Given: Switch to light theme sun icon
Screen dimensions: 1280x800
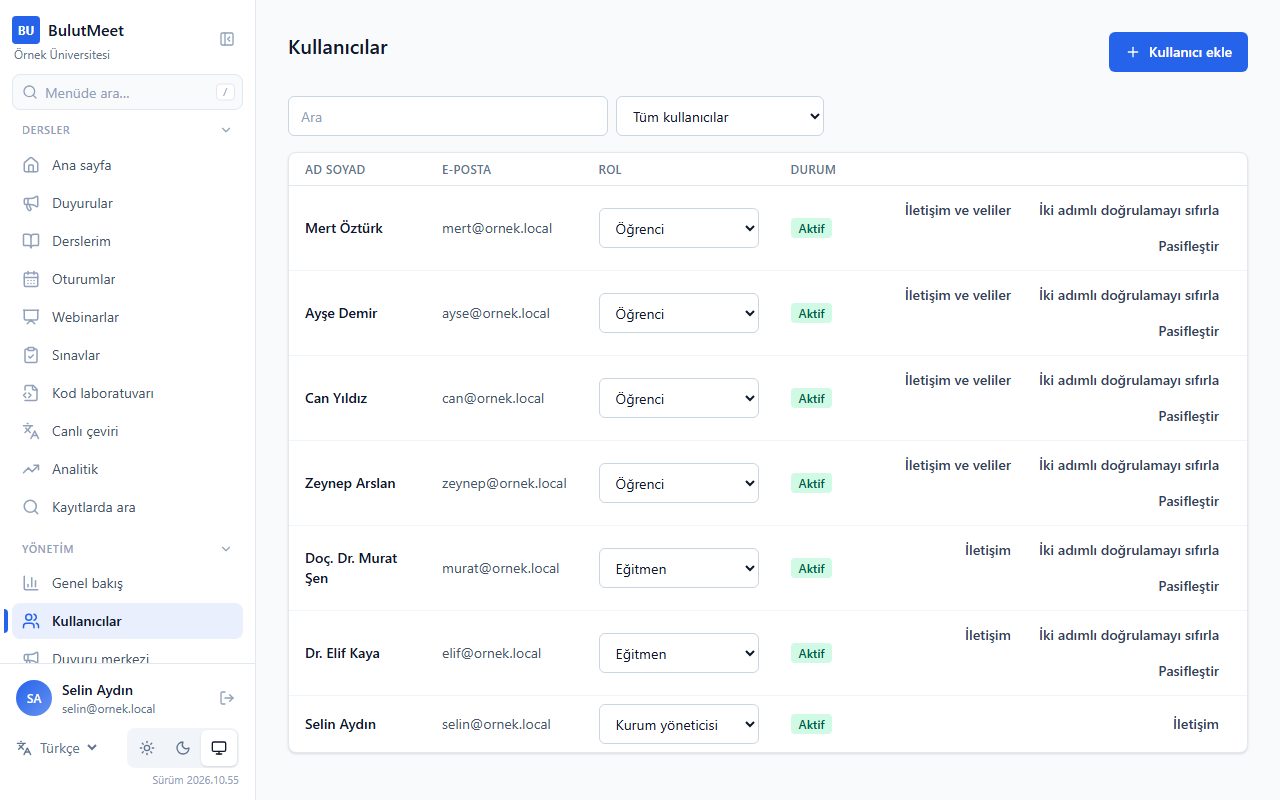Looking at the screenshot, I should pyautogui.click(x=147, y=748).
